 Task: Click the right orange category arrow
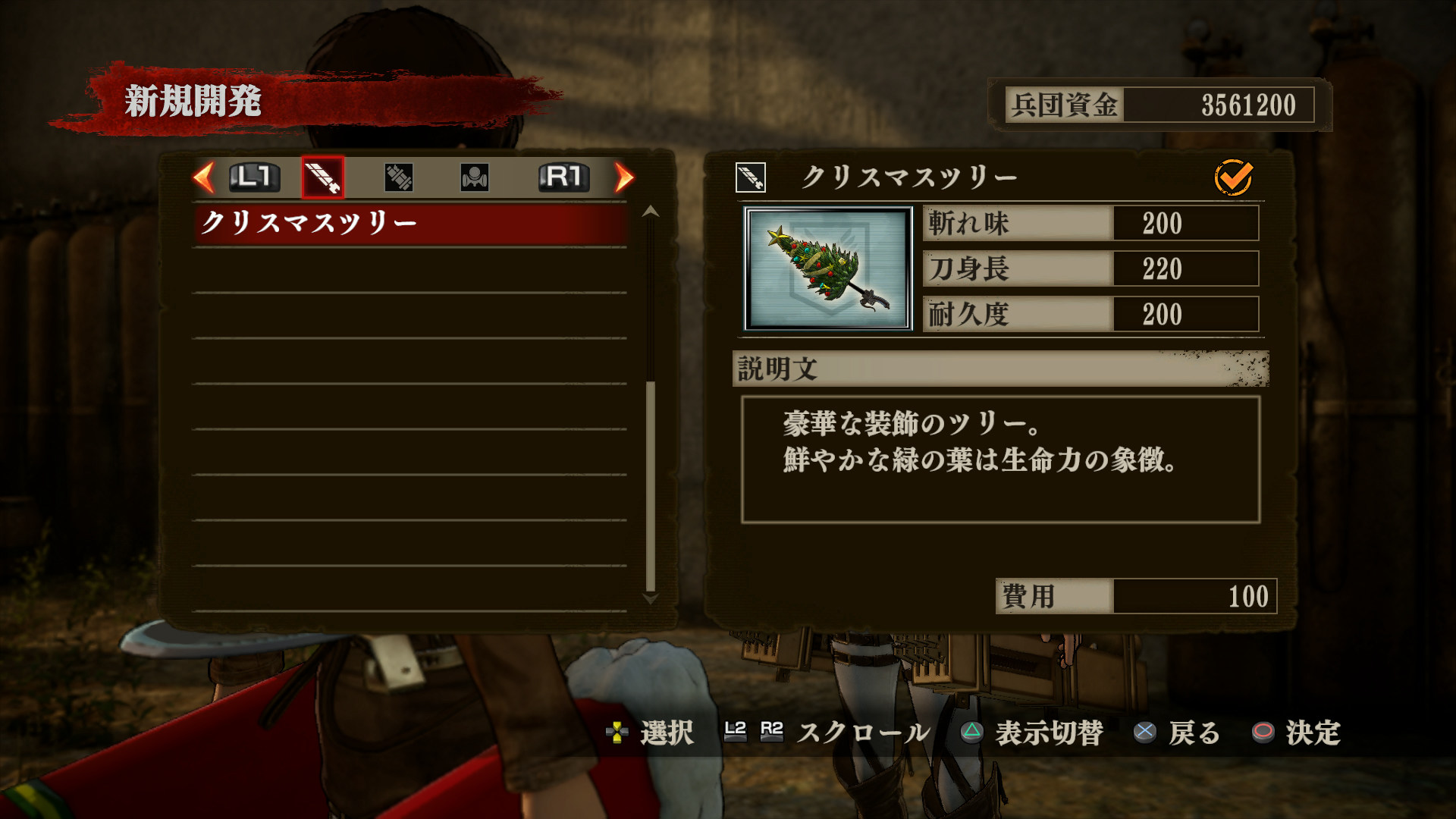pyautogui.click(x=623, y=177)
